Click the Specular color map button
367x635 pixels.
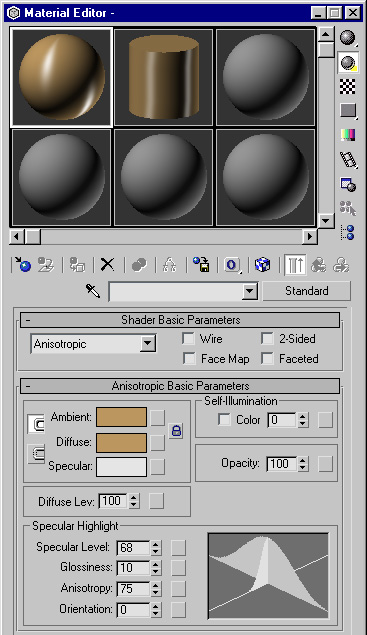pos(158,467)
